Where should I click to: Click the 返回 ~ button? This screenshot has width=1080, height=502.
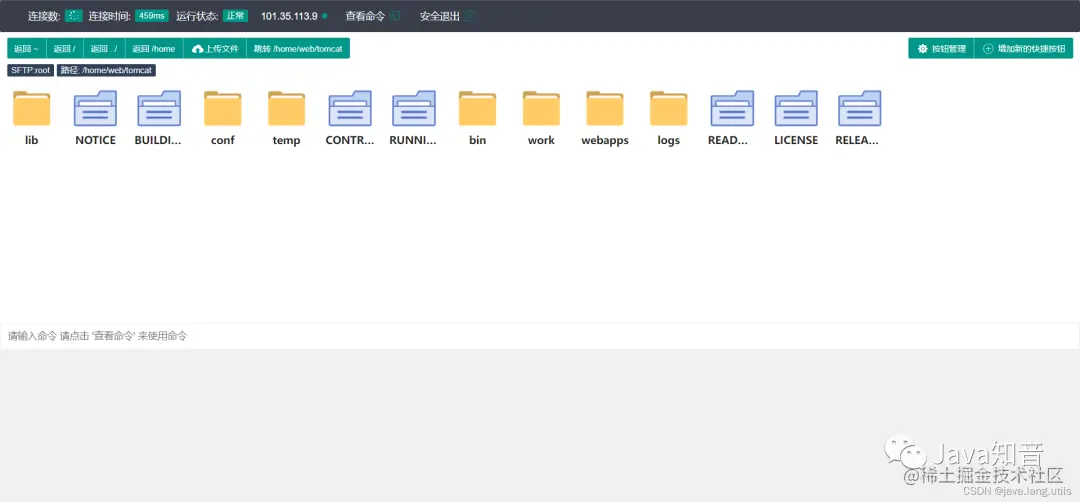pos(26,48)
